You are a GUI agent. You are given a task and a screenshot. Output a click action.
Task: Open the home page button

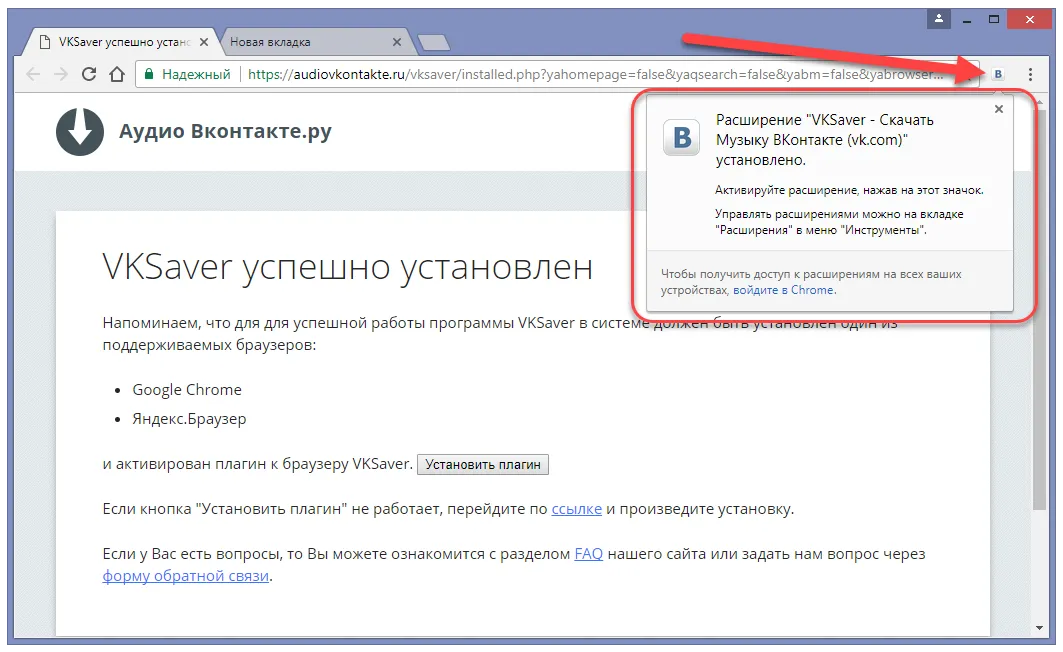(117, 74)
